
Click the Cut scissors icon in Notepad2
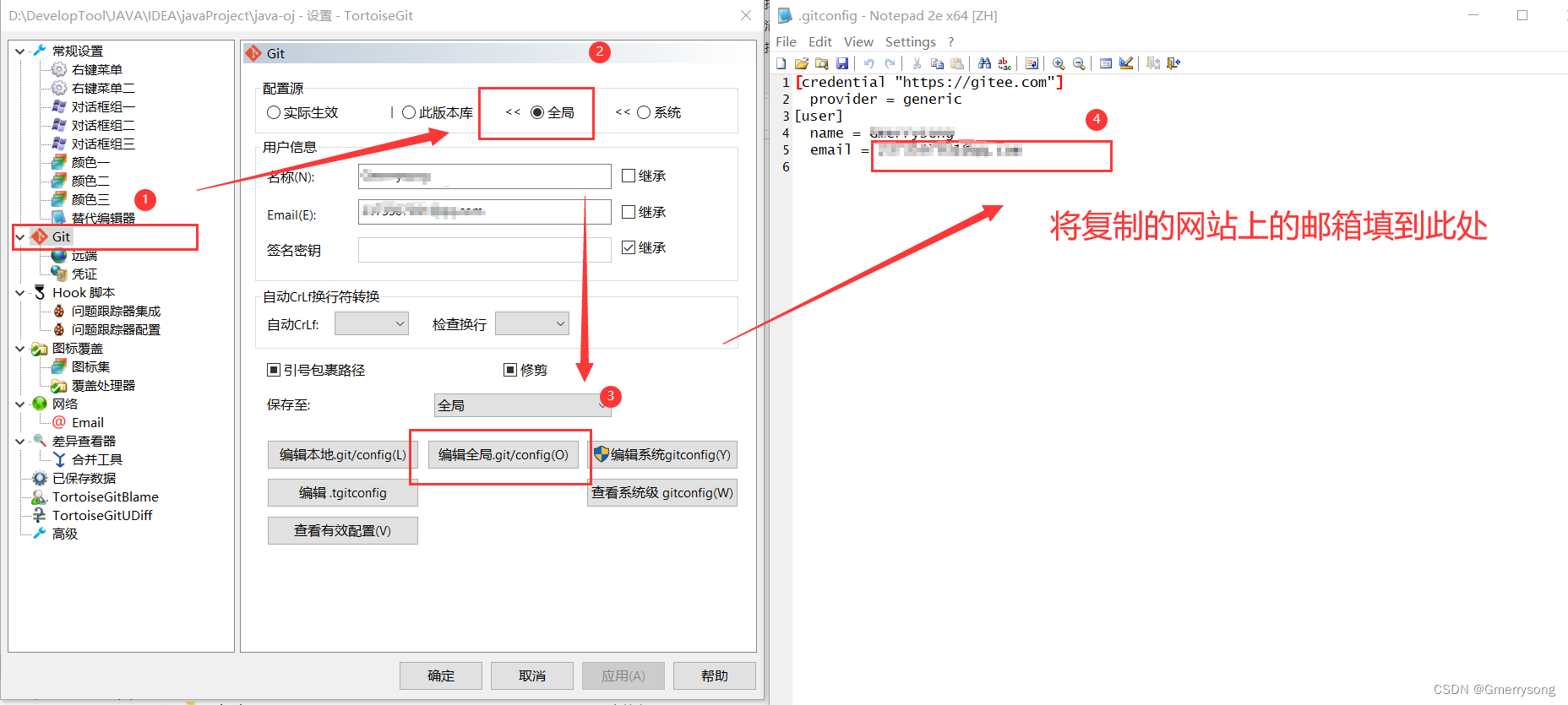917,63
